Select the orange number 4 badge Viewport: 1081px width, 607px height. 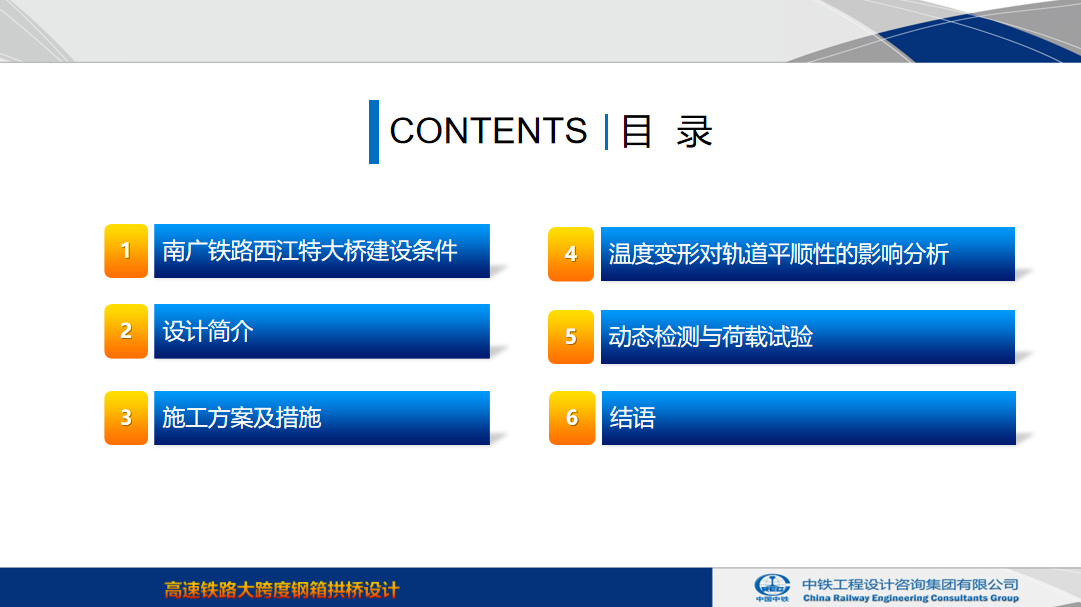pyautogui.click(x=571, y=254)
